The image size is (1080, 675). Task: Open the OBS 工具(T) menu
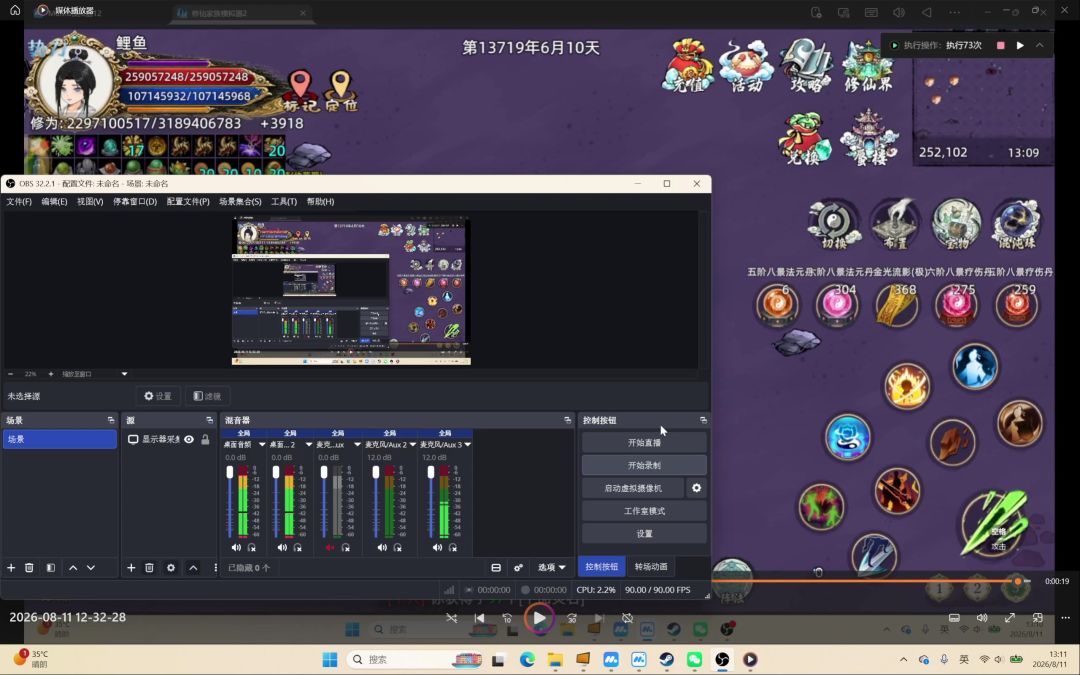(x=284, y=202)
